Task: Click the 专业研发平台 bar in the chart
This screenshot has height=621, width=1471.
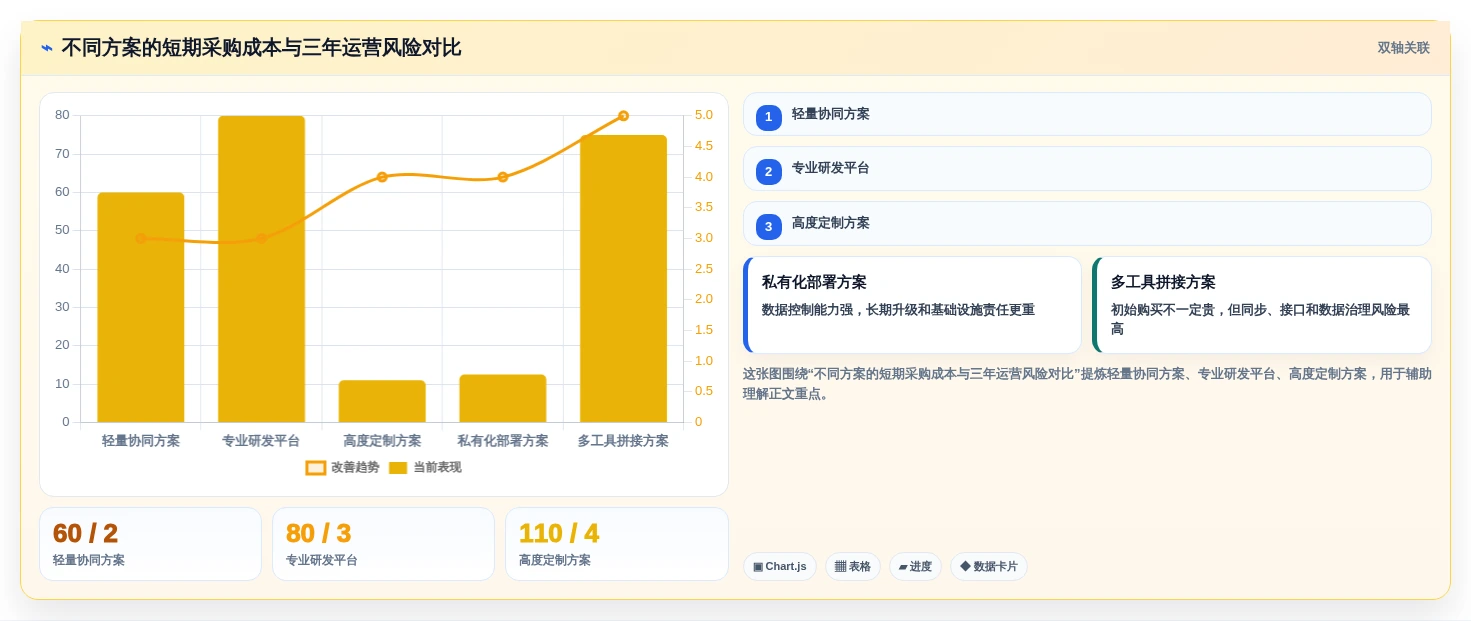Action: 261,269
